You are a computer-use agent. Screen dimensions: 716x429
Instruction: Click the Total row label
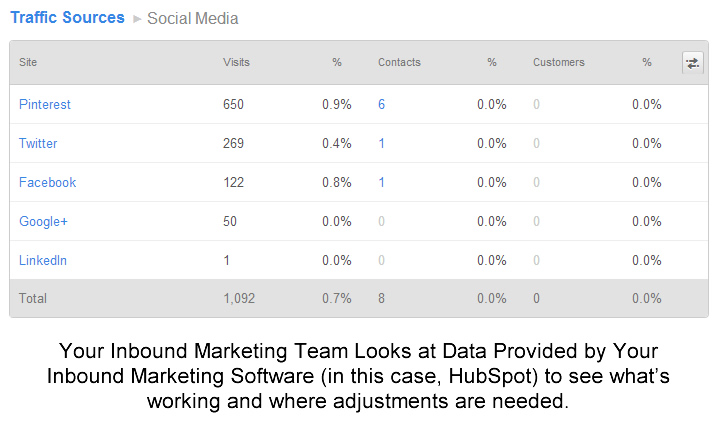(x=33, y=298)
